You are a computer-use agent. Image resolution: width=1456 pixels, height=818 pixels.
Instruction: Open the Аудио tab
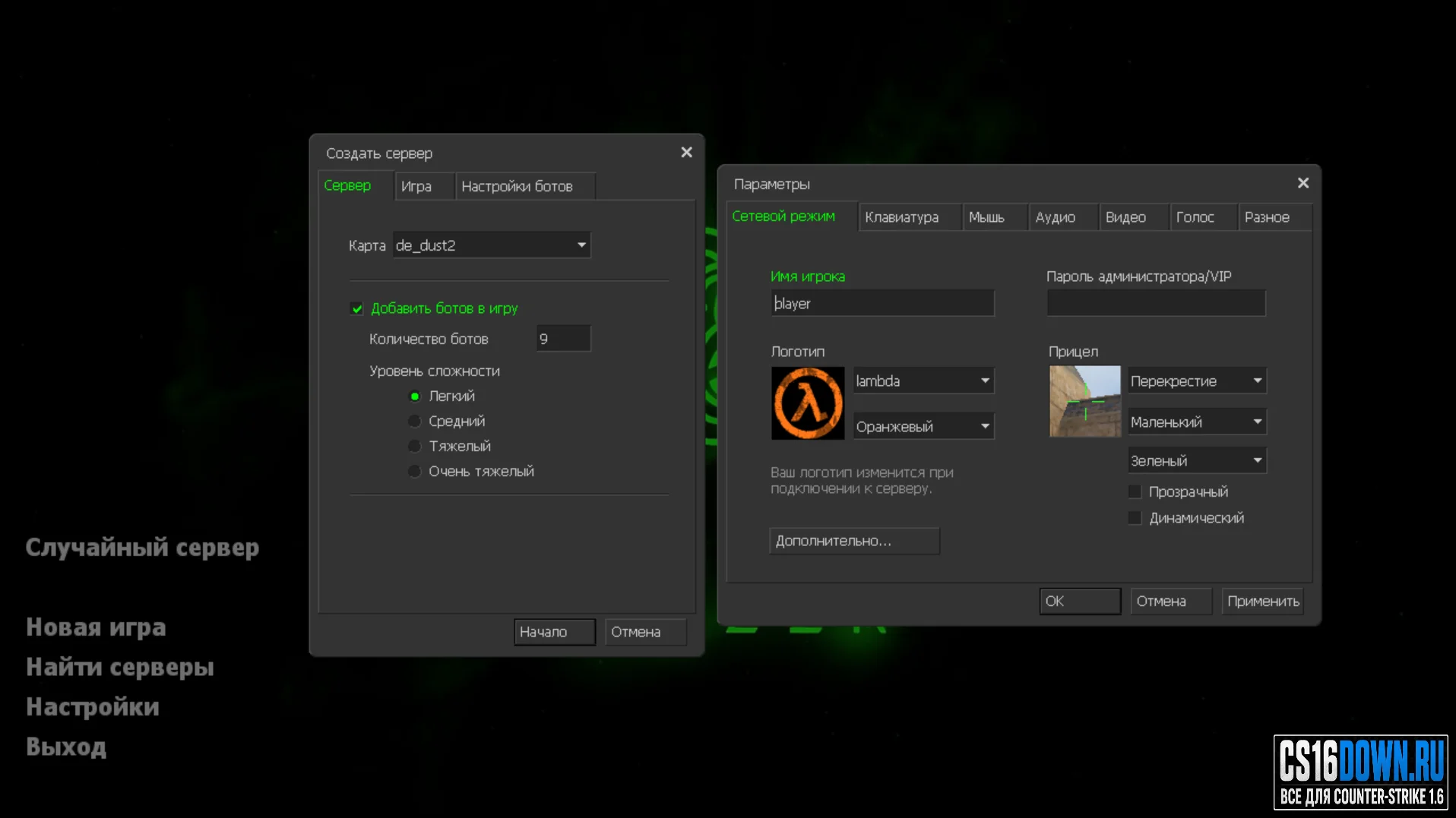[1063, 217]
